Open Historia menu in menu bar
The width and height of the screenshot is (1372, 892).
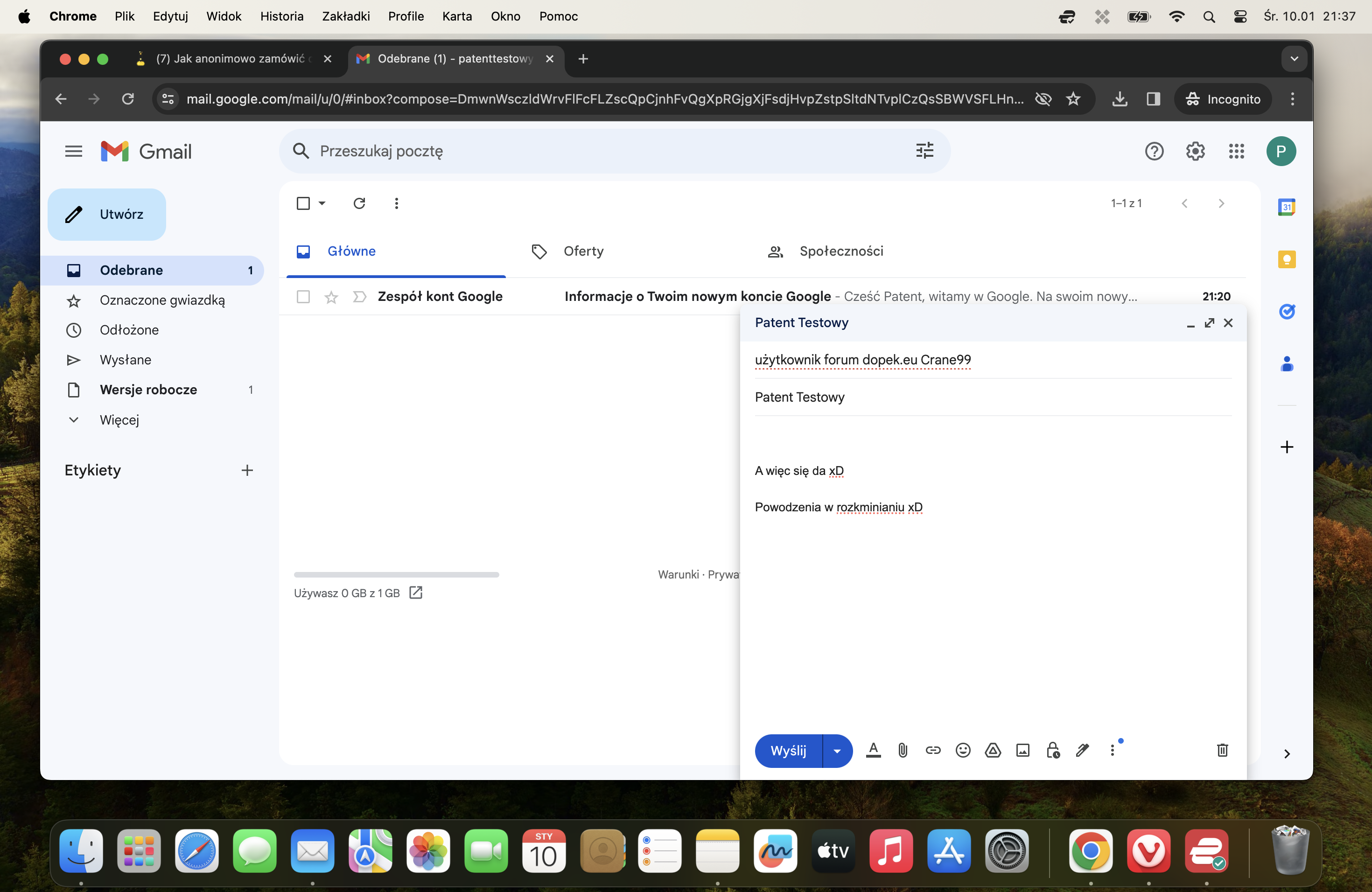click(281, 16)
